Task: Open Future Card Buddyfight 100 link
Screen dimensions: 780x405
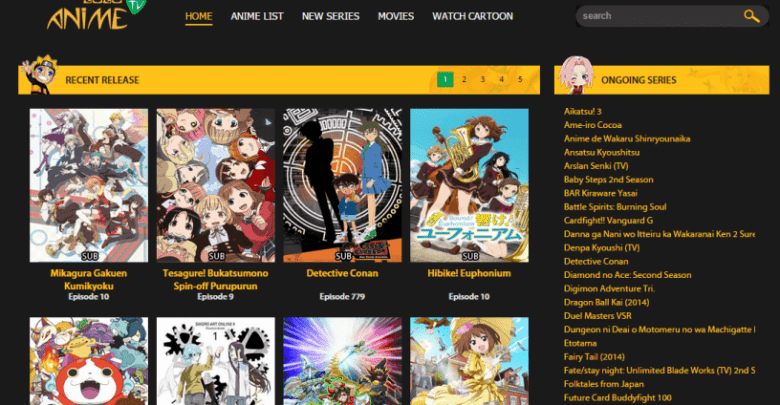Action: point(617,398)
